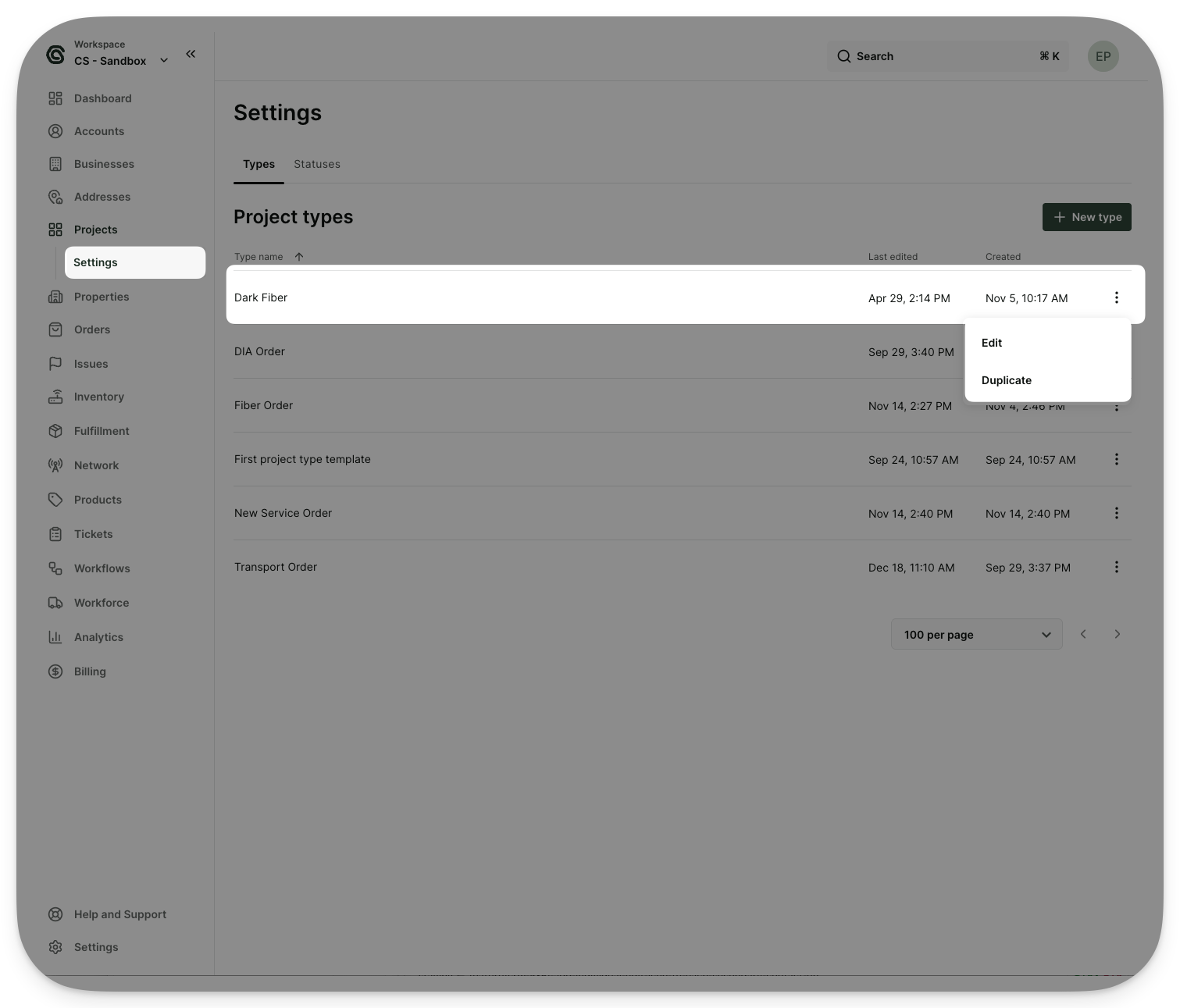Click the Properties icon in sidebar
Viewport: 1180px width, 1008px height.
tap(55, 297)
